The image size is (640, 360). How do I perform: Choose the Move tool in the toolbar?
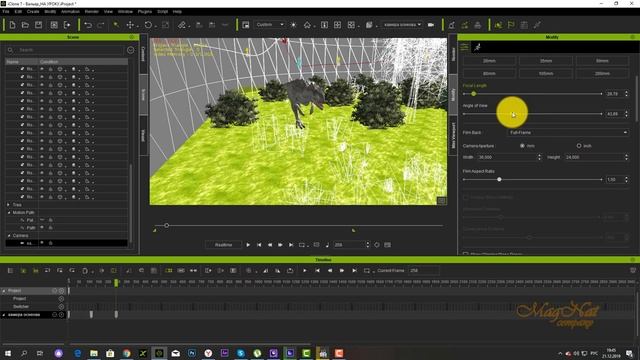pos(130,25)
